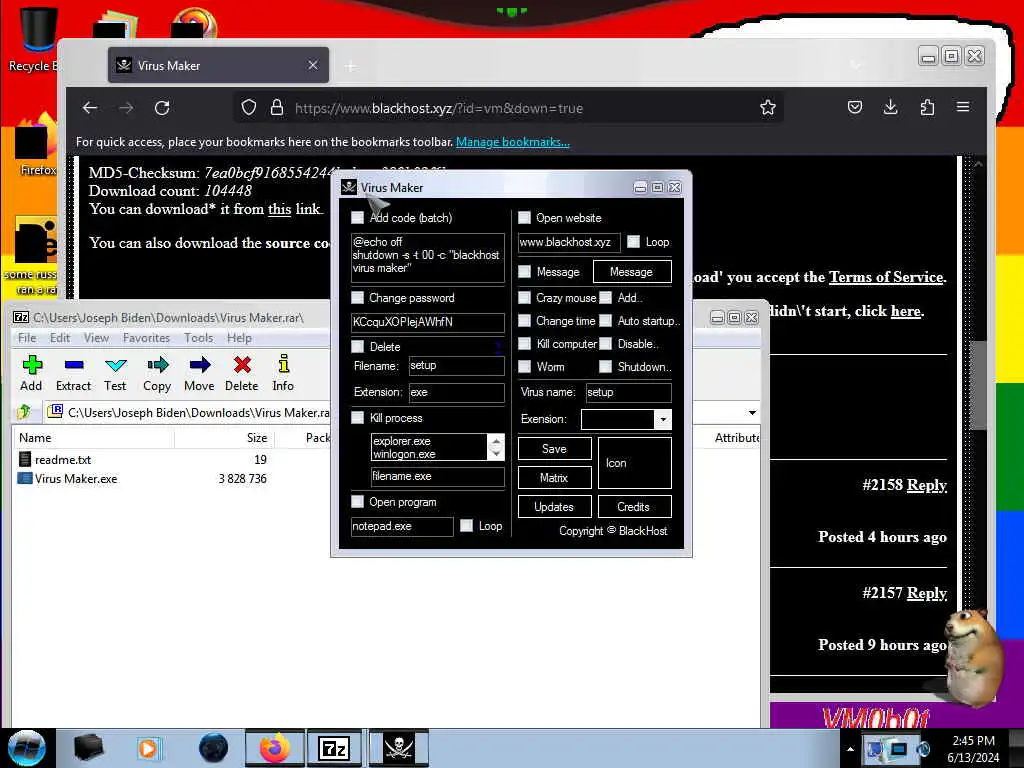
Task: Open the Windows Start menu
Action: [x=27, y=748]
